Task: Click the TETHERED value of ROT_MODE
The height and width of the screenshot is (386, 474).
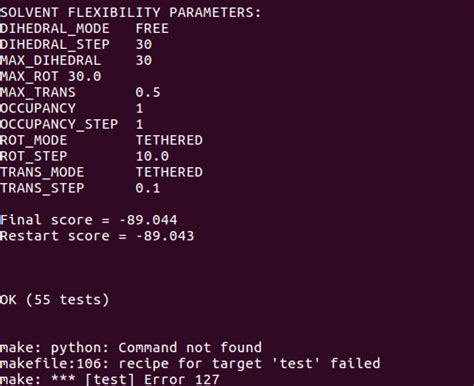Action: coord(169,140)
